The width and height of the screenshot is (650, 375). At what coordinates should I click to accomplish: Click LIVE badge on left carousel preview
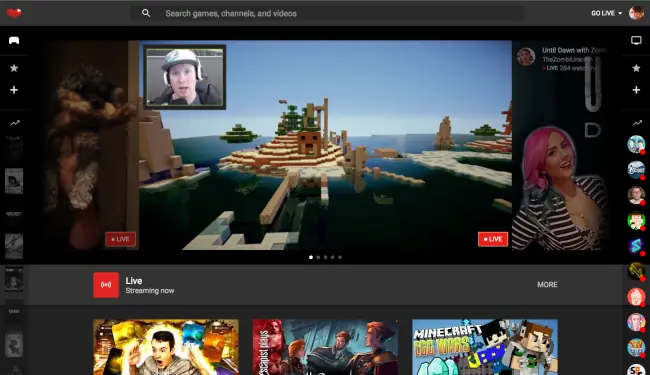[120, 239]
